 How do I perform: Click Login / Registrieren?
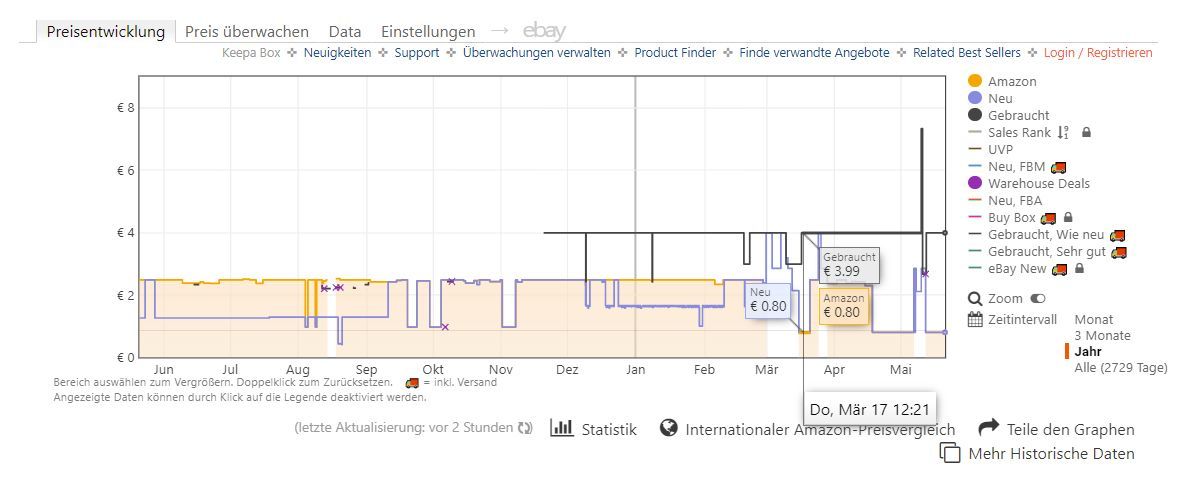(1098, 53)
